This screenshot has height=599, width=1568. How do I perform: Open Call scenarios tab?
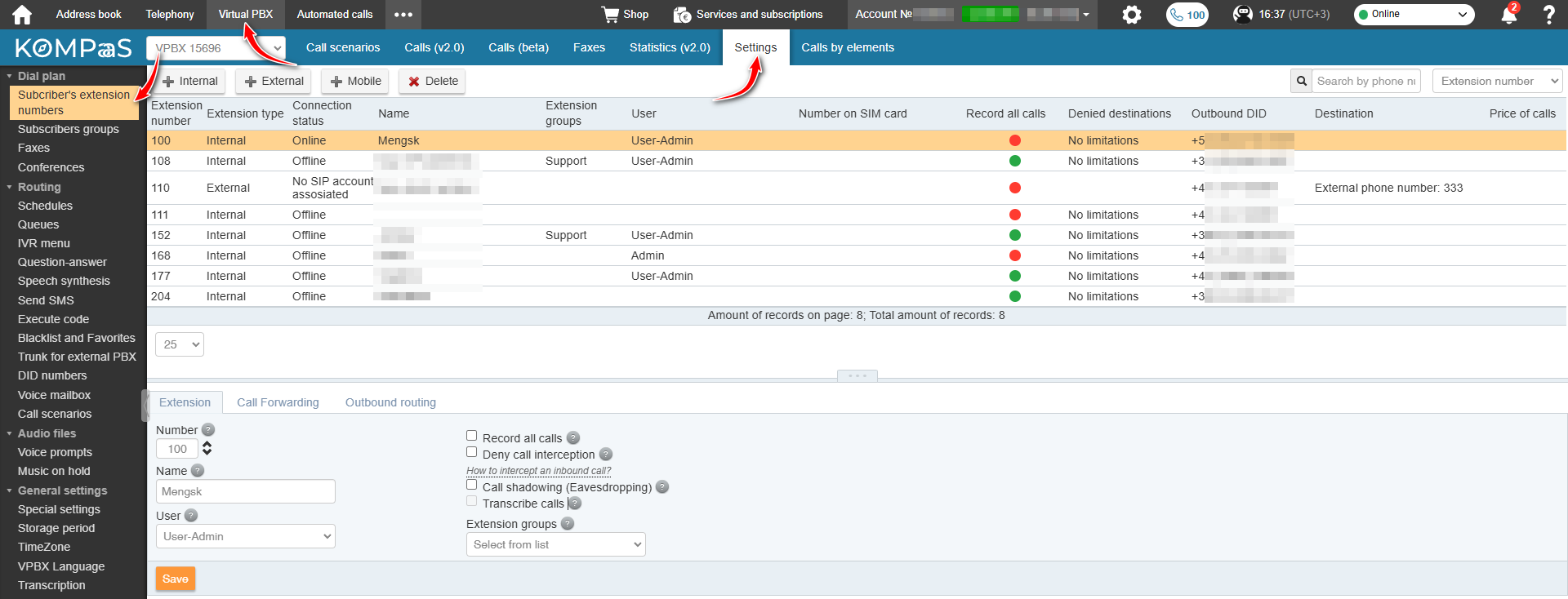coord(343,47)
